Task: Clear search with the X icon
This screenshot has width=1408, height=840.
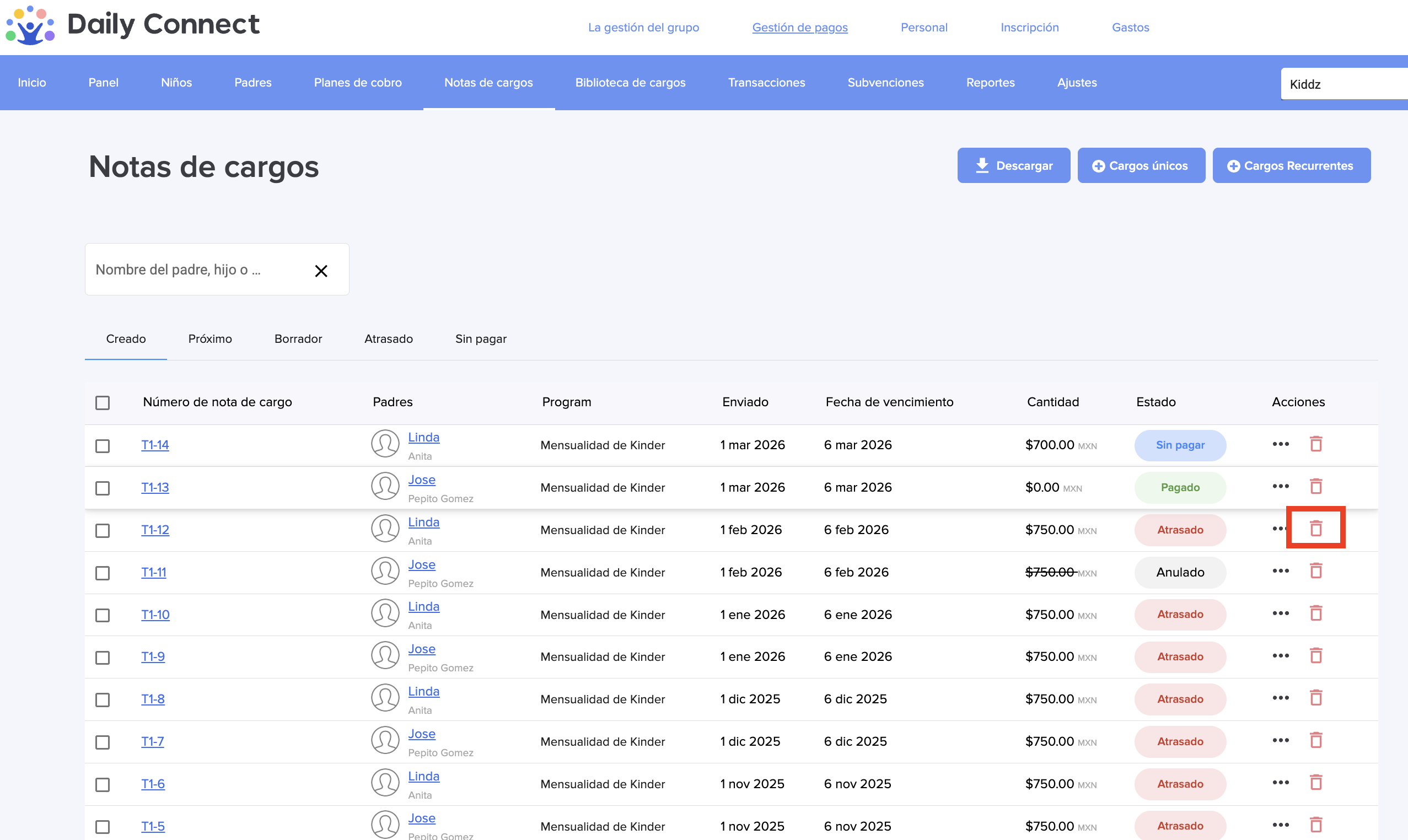Action: pos(320,271)
